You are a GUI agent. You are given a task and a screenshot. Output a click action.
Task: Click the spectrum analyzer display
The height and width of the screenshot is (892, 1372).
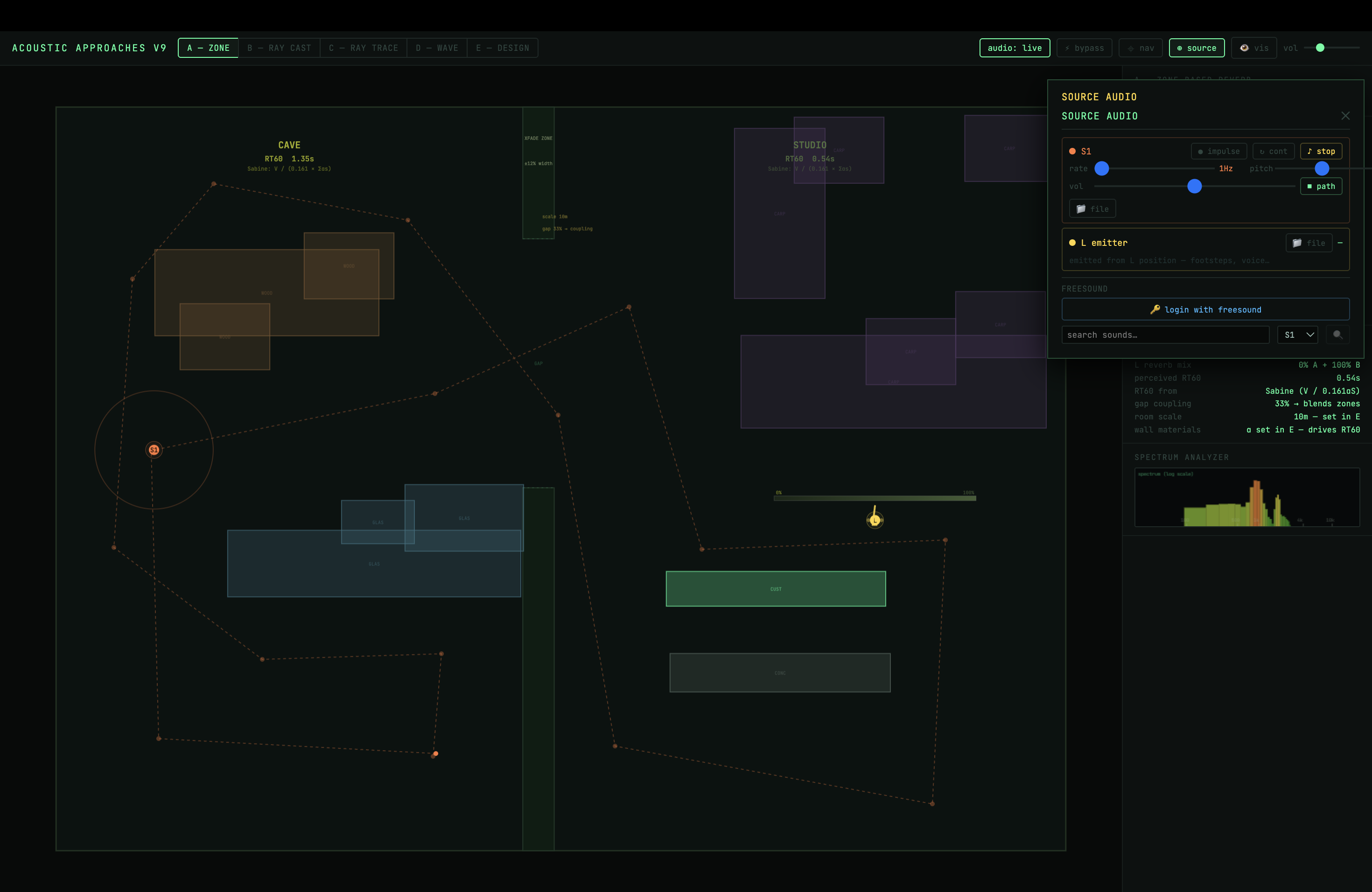pos(1247,497)
